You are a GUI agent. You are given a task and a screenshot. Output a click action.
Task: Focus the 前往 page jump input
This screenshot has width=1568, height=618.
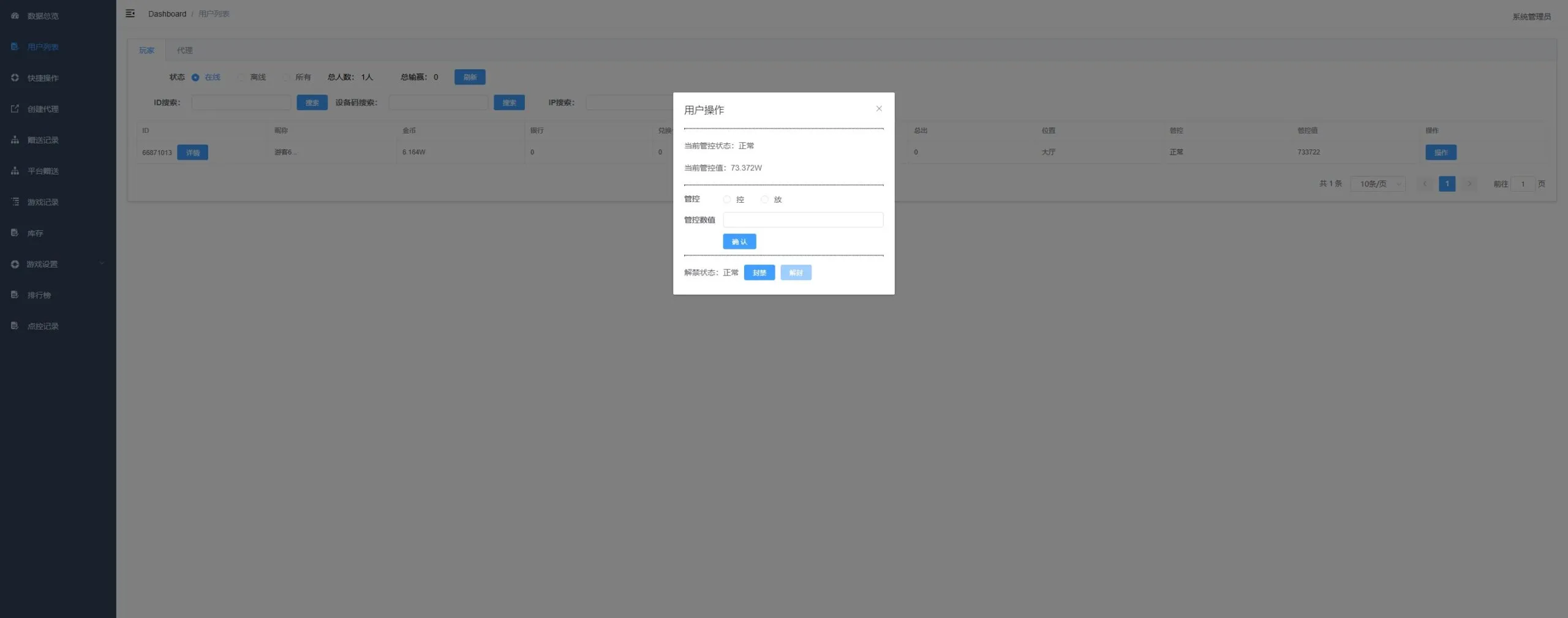click(1523, 184)
